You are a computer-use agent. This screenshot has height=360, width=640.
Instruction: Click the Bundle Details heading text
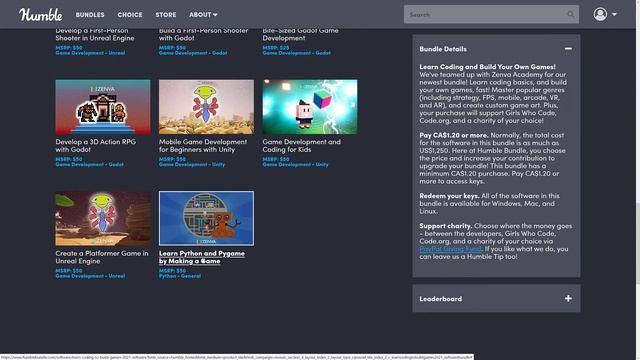coord(443,49)
